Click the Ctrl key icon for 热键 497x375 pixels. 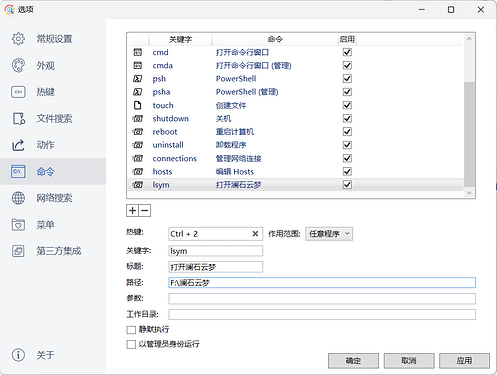pyautogui.click(x=18, y=92)
